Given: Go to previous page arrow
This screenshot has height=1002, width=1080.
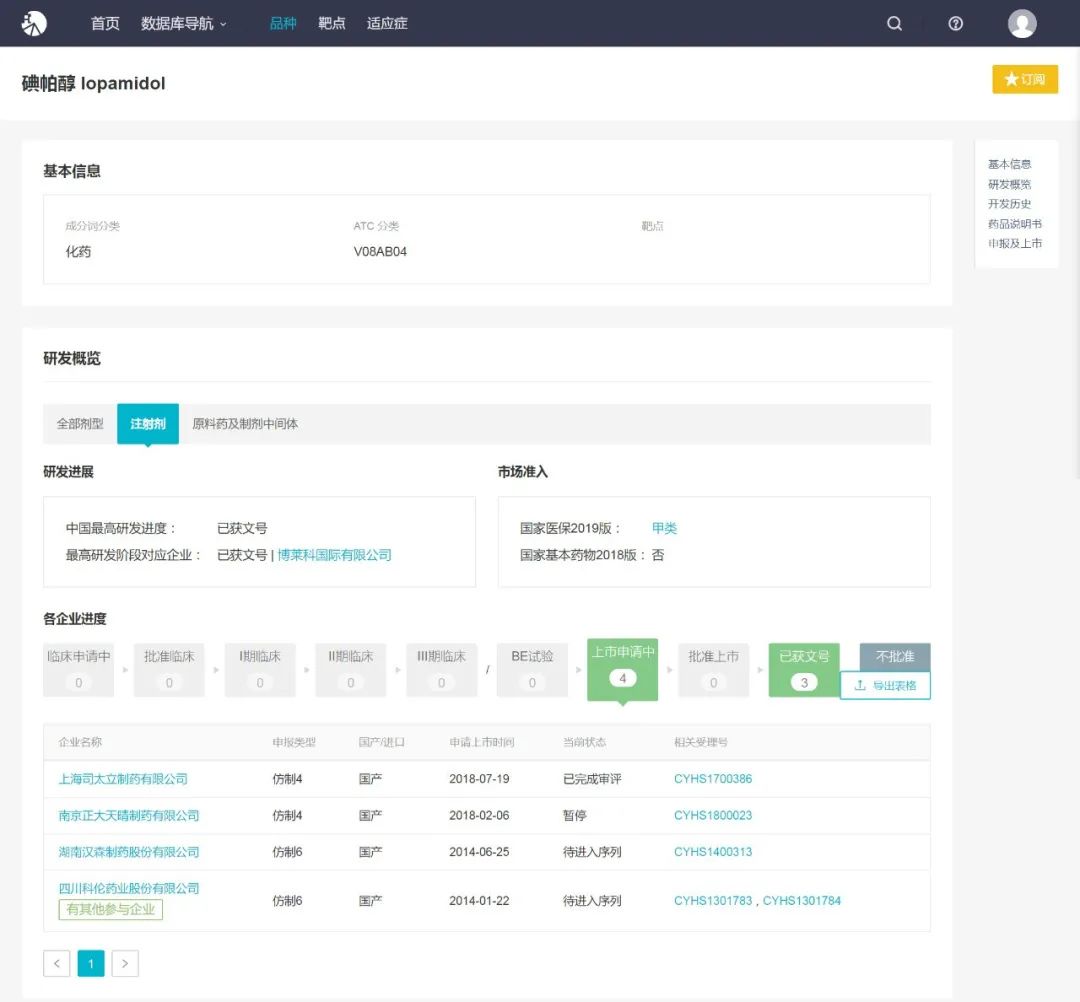Looking at the screenshot, I should pyautogui.click(x=56, y=963).
